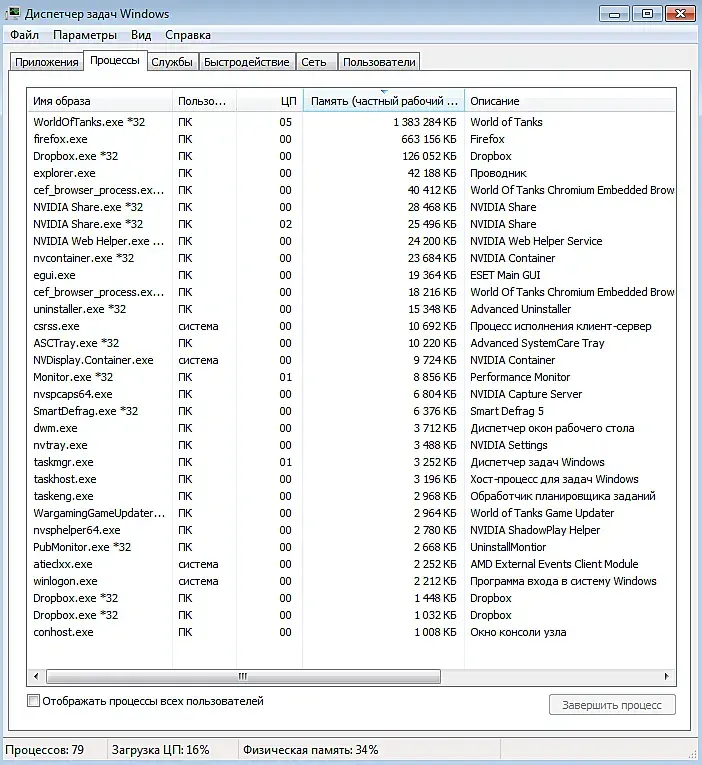Switch to the Службы tab

pos(172,62)
